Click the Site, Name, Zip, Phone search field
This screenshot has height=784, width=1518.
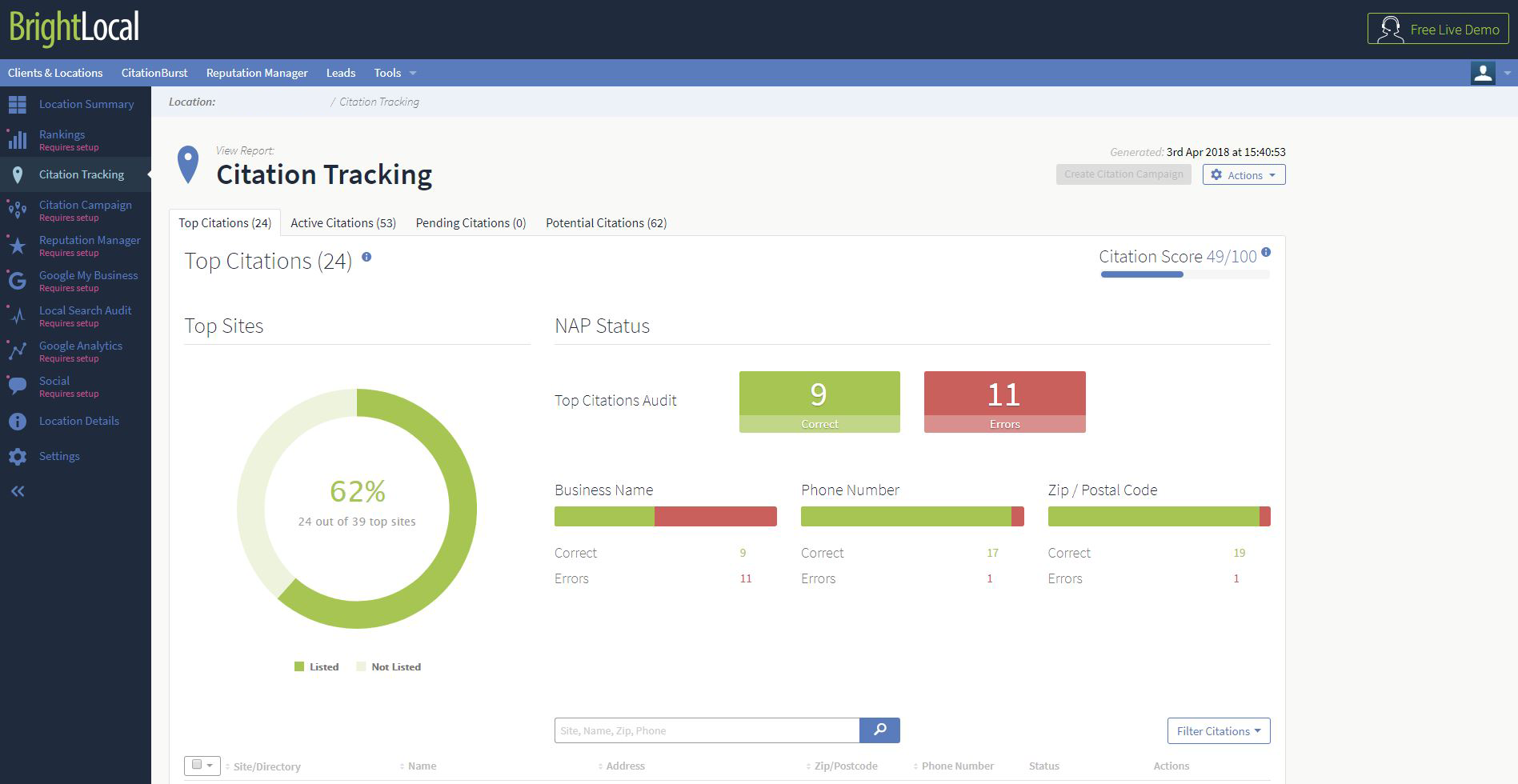(x=707, y=730)
